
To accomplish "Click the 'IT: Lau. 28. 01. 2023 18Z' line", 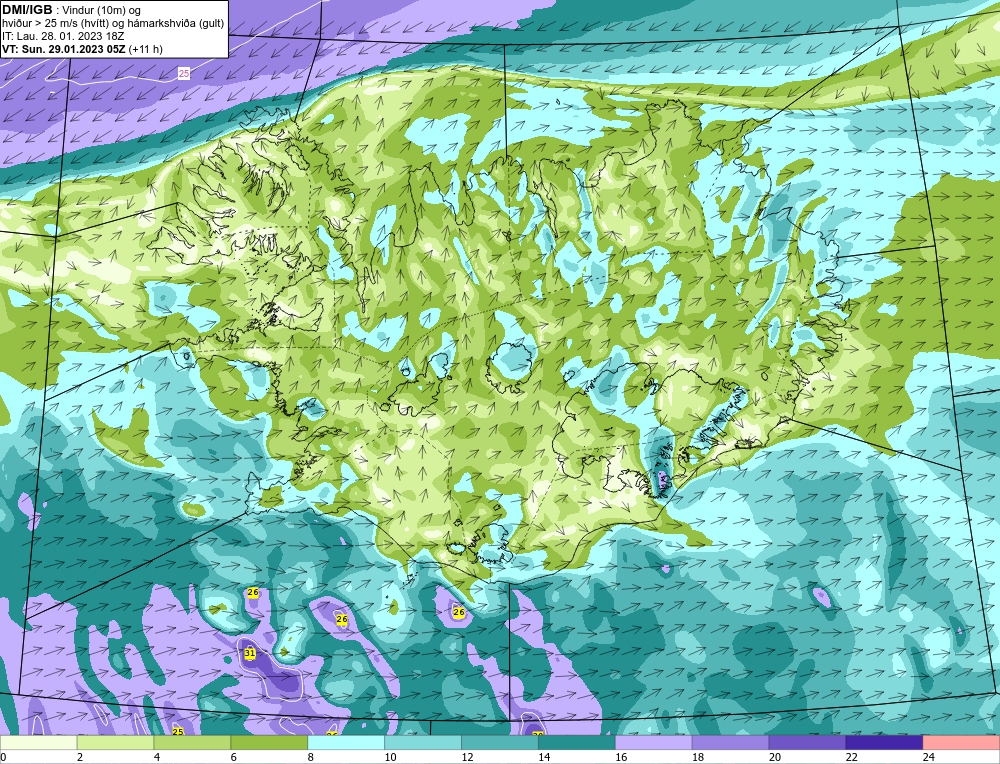I will 63,36.
